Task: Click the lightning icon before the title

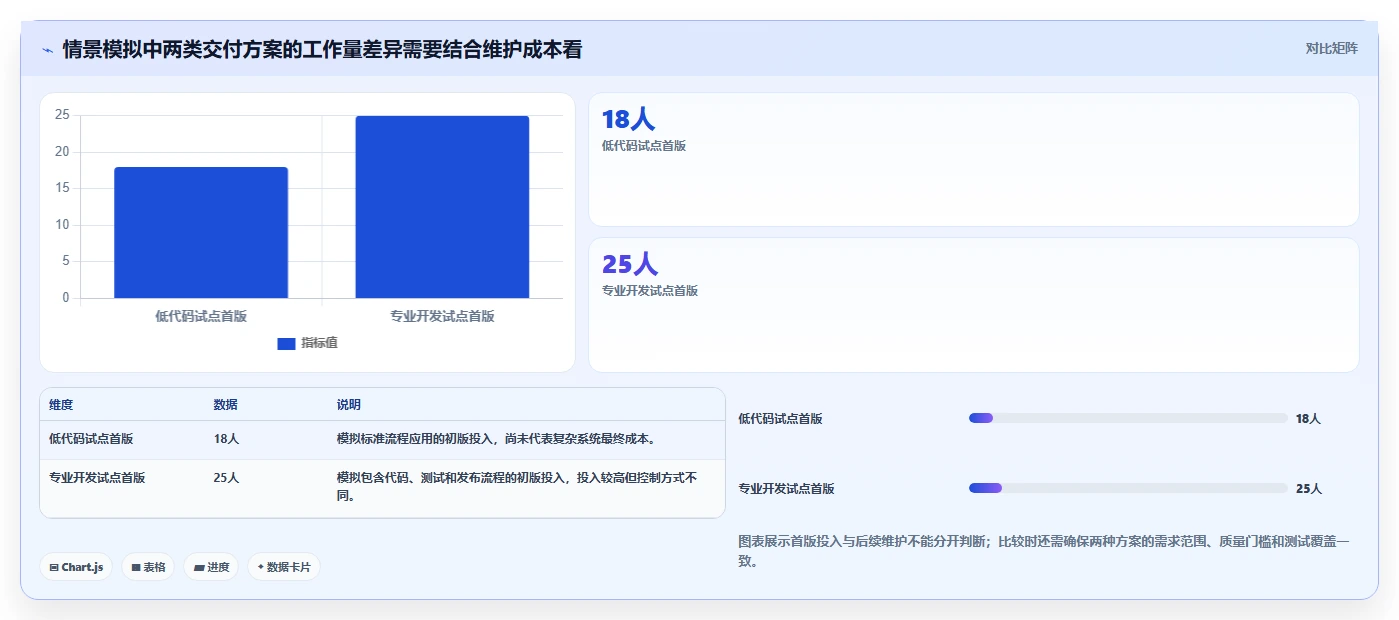Action: (x=47, y=50)
